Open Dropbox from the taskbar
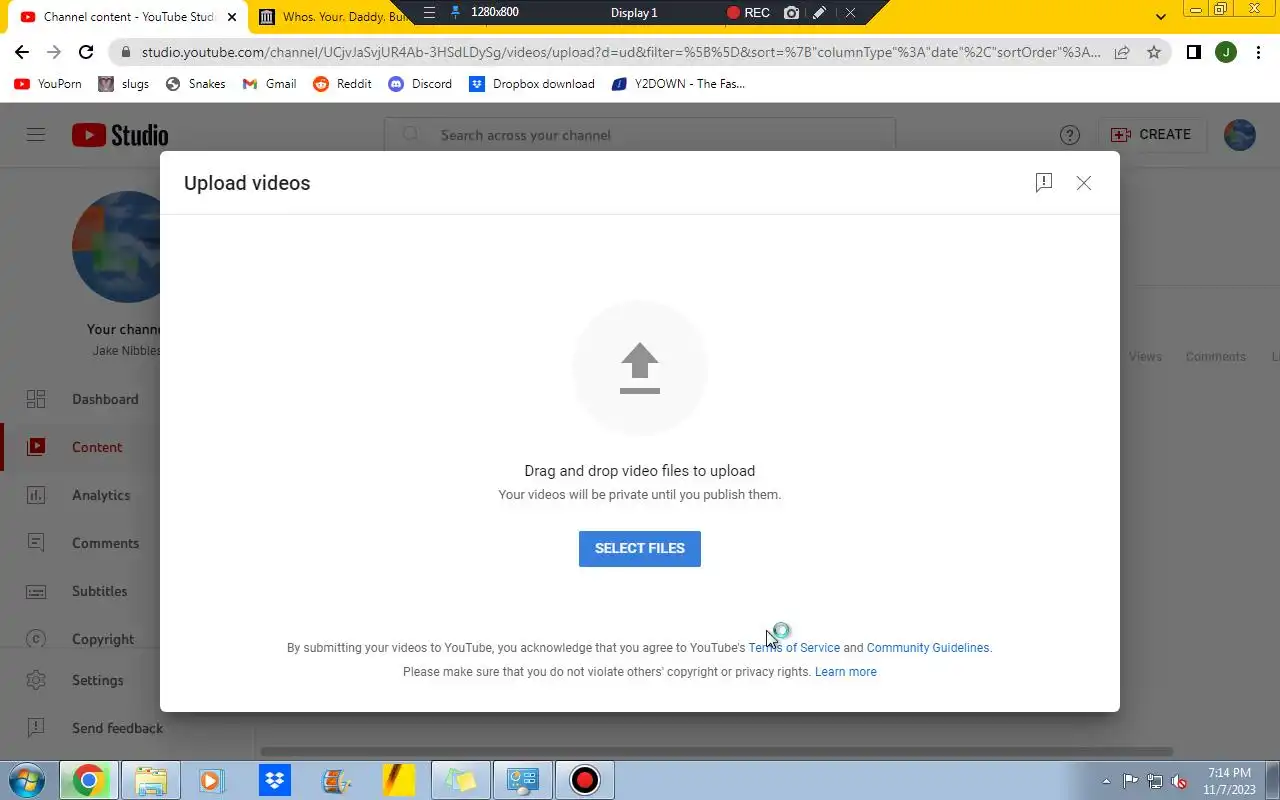This screenshot has height=800, width=1280. (274, 780)
